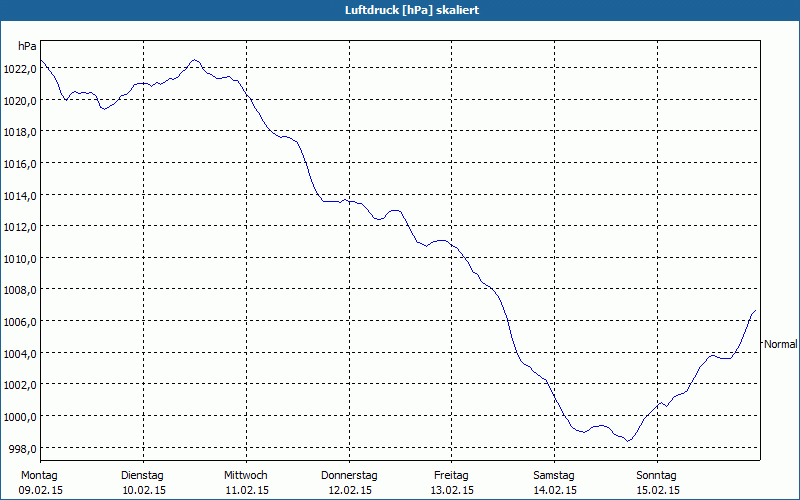800x500 pixels.
Task: Click the 1016,0 axis value
Action: point(20,164)
